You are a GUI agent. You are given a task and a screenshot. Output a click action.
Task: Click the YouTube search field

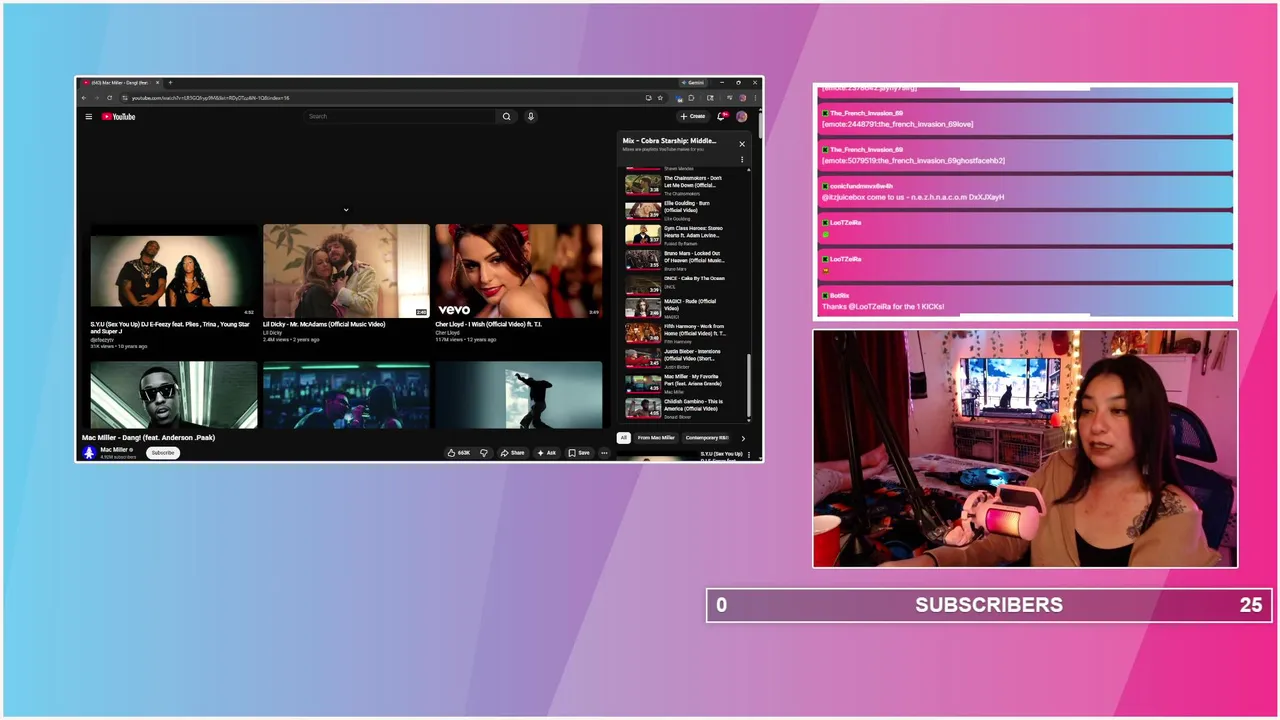pos(399,116)
